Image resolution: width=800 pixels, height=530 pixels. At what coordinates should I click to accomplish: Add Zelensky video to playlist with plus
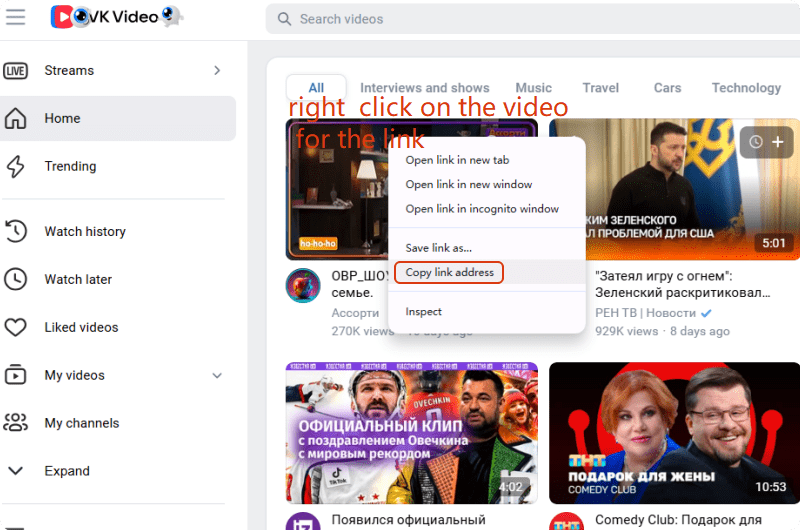[x=778, y=143]
